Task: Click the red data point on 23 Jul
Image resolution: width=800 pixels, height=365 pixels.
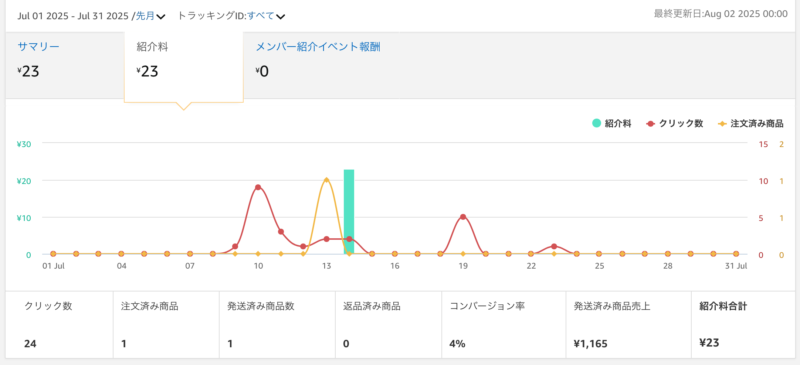Action: tap(554, 247)
